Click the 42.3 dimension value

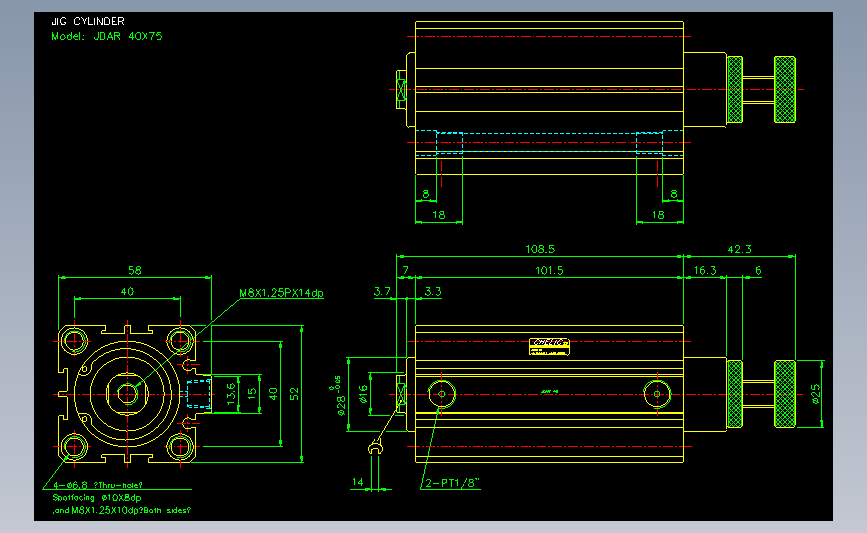click(x=739, y=249)
